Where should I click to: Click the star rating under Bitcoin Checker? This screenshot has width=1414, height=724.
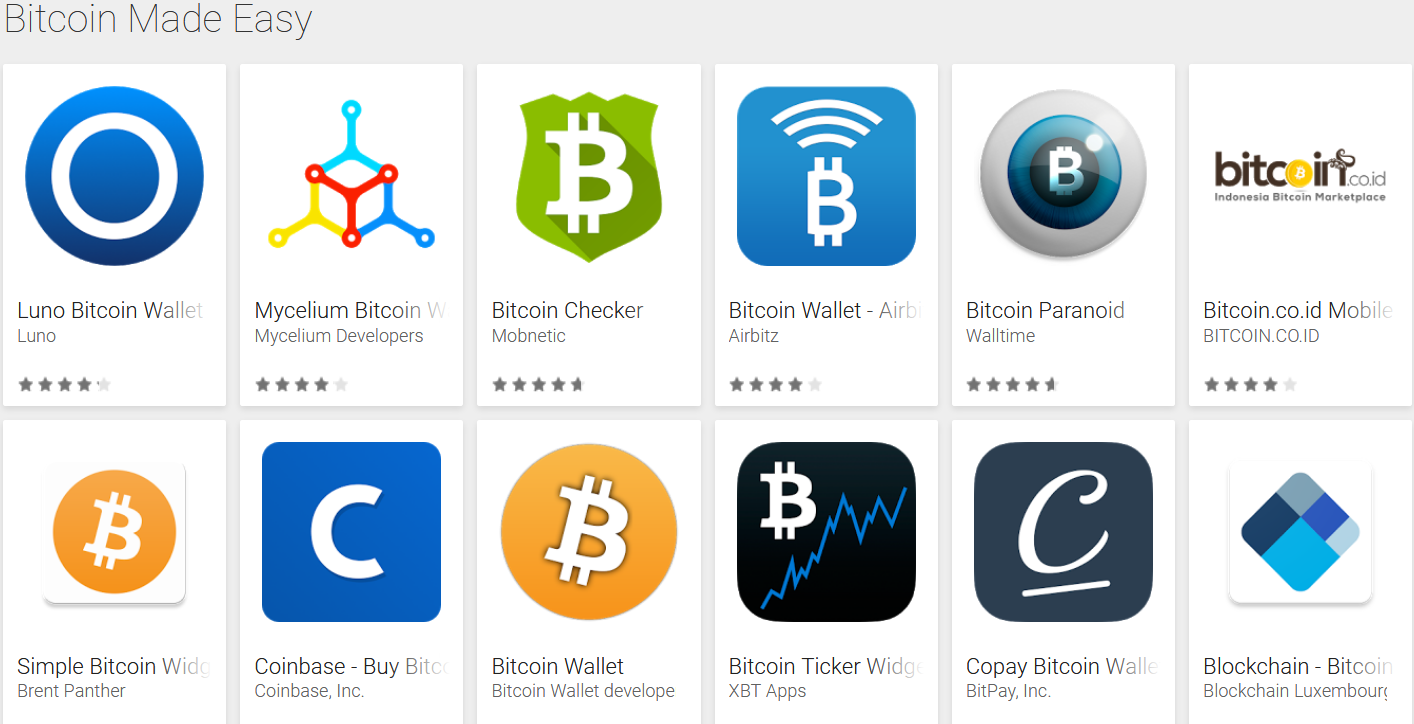(x=537, y=384)
